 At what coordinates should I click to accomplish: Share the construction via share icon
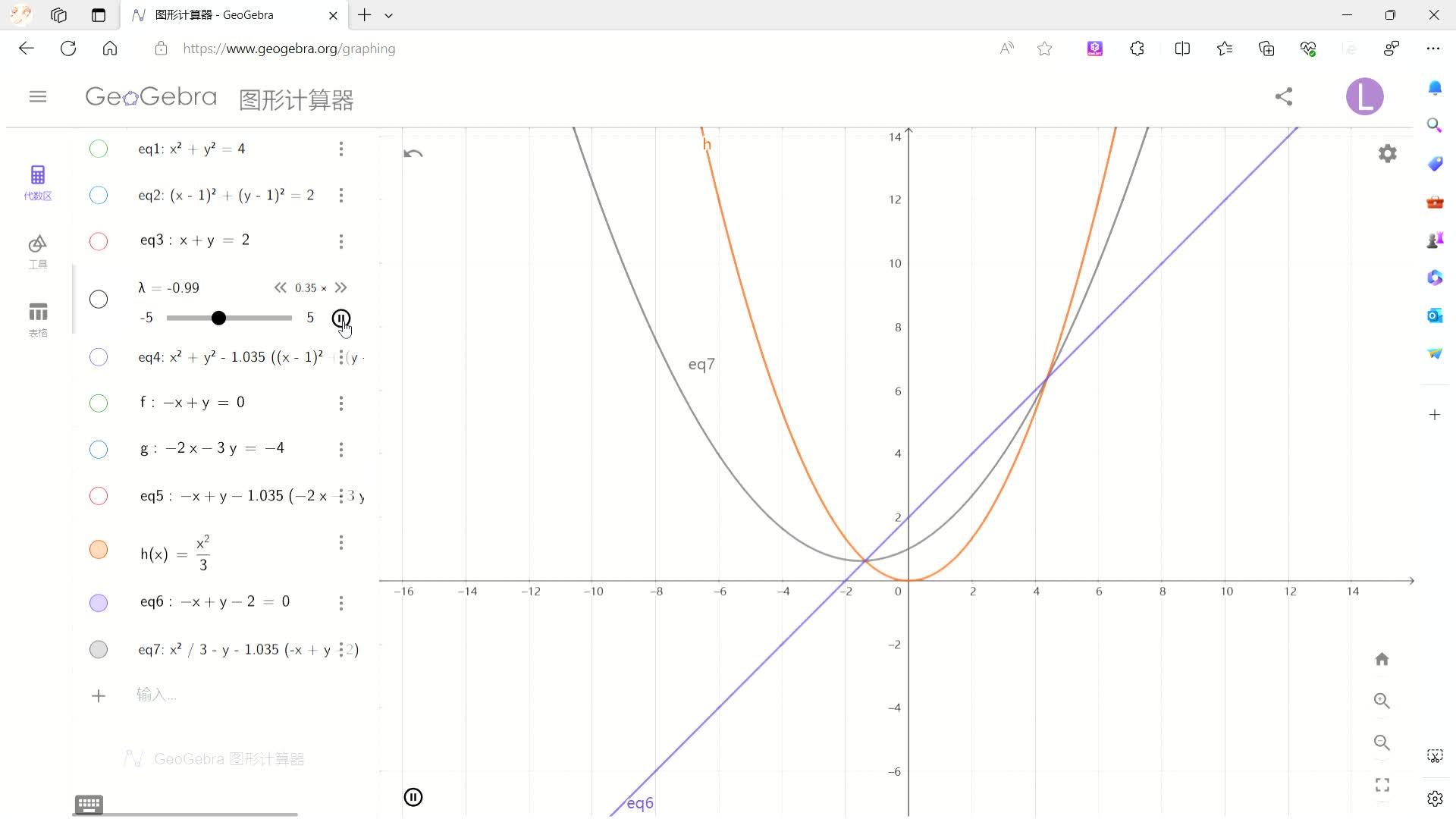click(x=1283, y=96)
